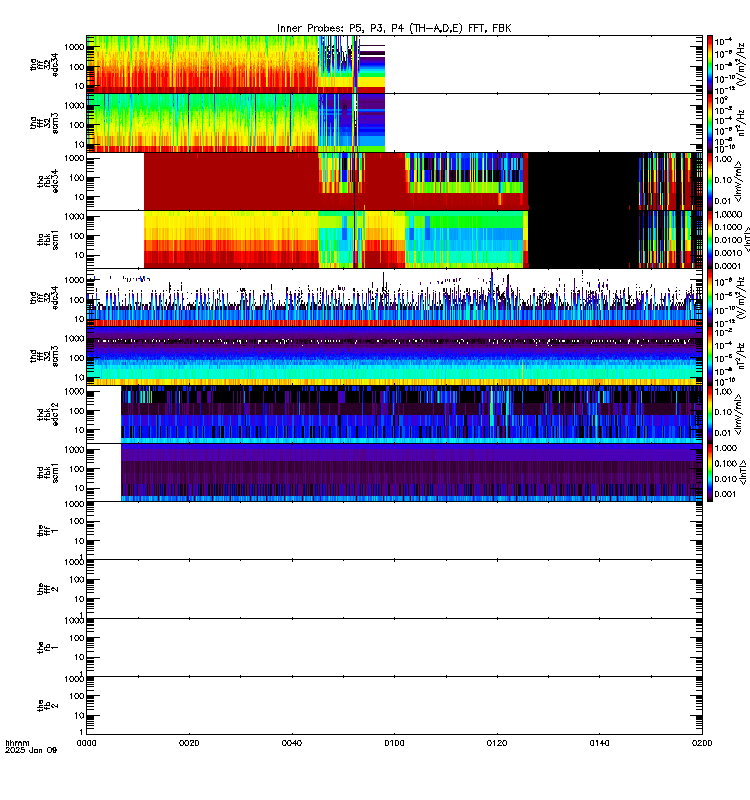Click the "0140" time axis label
Image resolution: width=750 pixels, height=800 pixels.
click(599, 743)
